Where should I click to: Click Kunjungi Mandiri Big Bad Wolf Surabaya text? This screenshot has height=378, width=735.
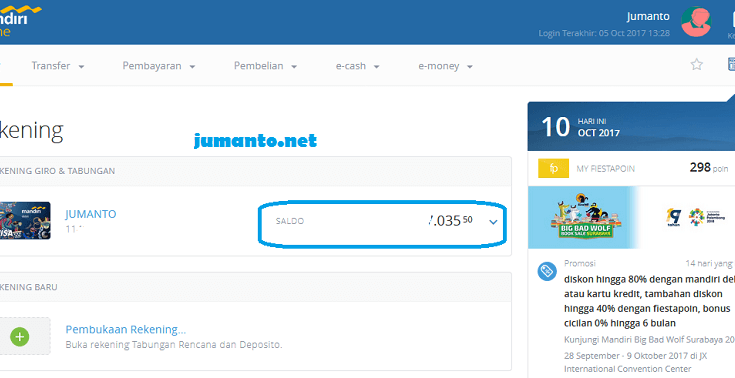tap(649, 340)
